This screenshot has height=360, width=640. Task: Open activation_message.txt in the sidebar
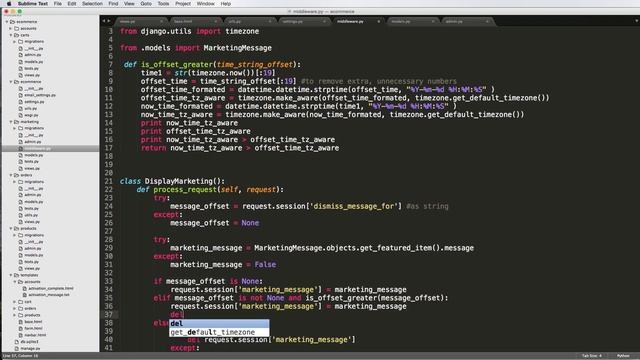point(49,295)
